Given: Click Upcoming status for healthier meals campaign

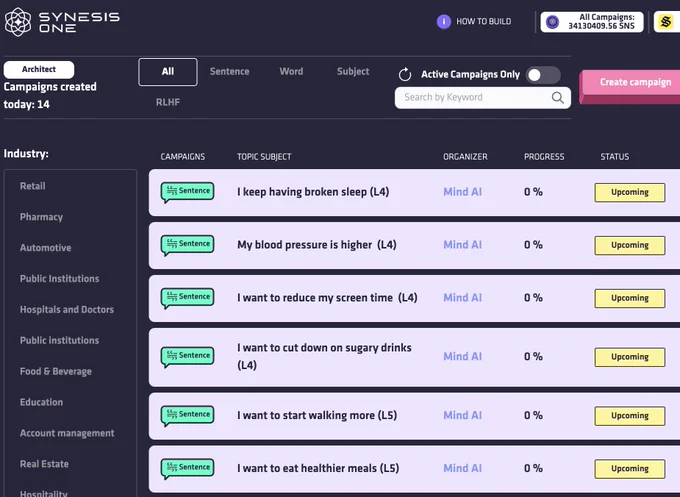Looking at the screenshot, I should 630,469.
